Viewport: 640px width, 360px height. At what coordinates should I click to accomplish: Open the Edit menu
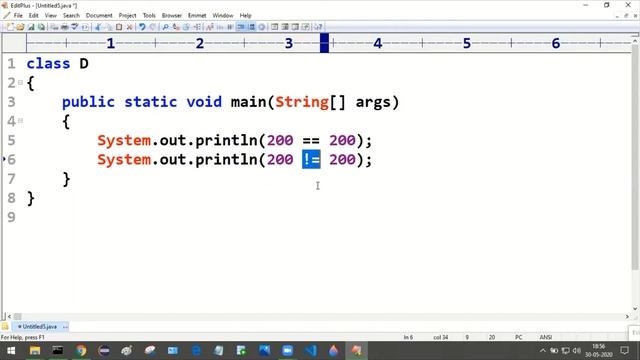[33, 16]
